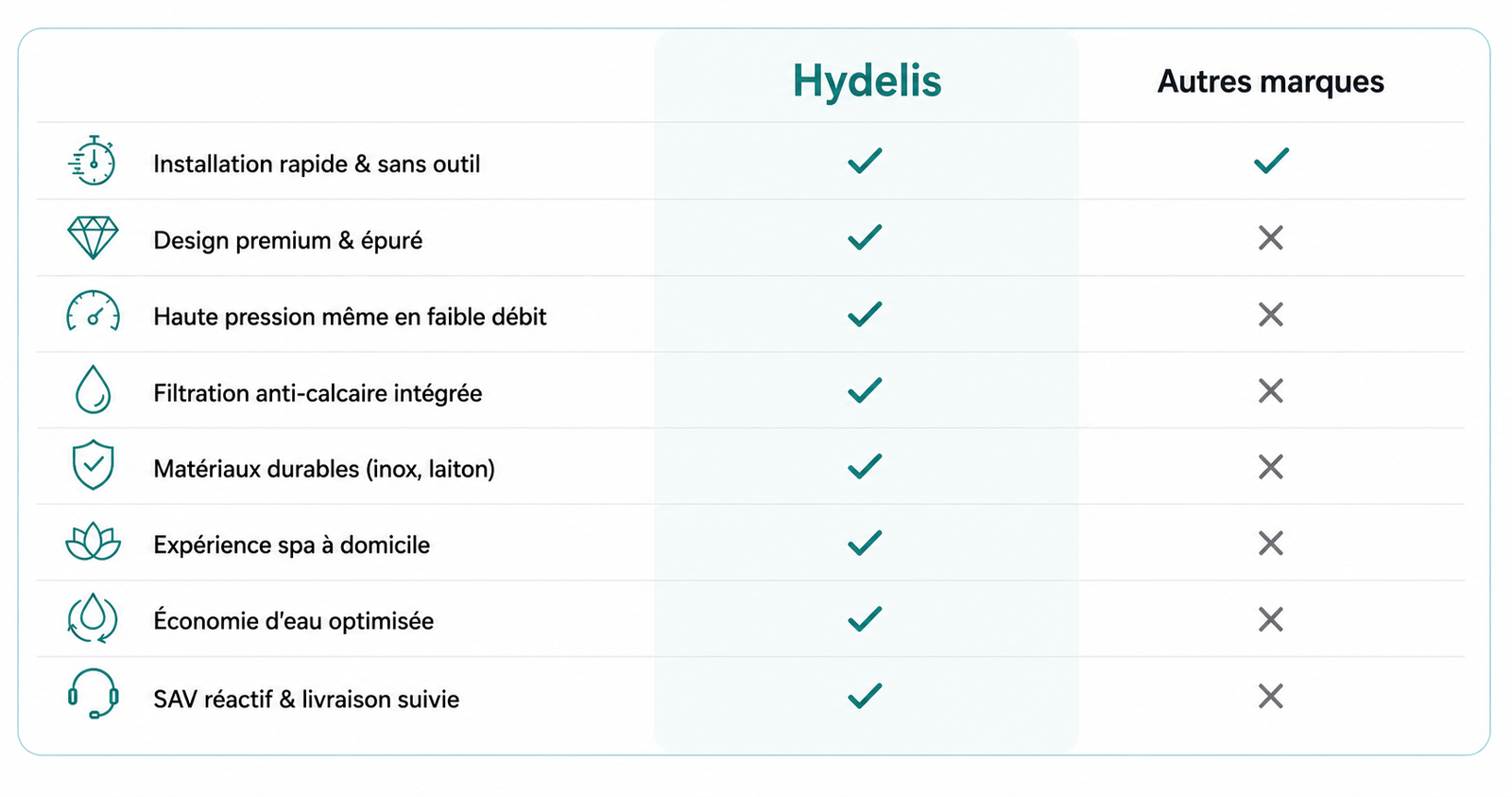This screenshot has height=797, width=1512.
Task: Click the stopwatch icon for quick installation
Action: (x=92, y=161)
